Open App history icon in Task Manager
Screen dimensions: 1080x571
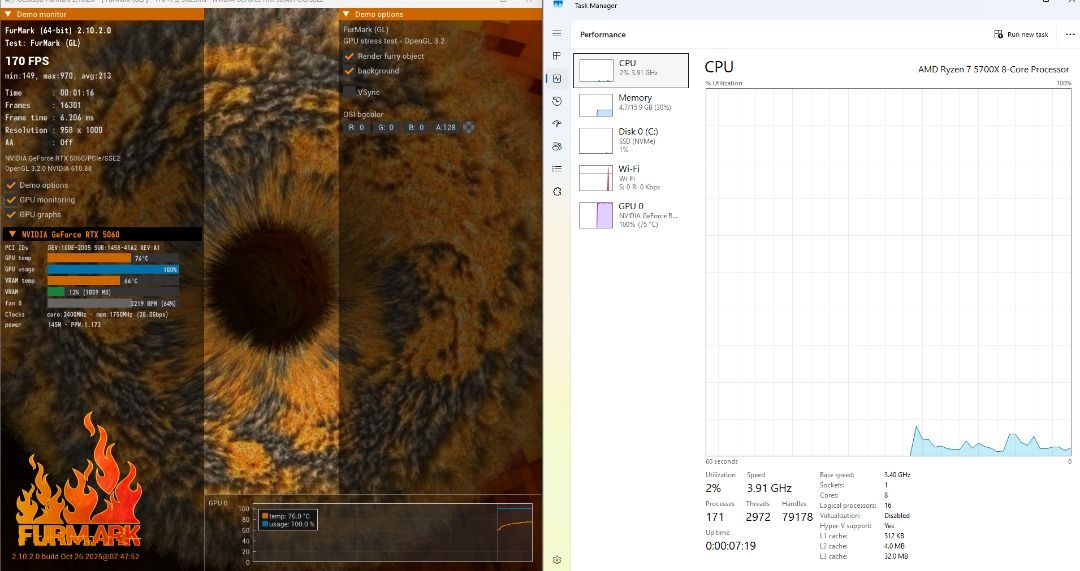click(557, 101)
